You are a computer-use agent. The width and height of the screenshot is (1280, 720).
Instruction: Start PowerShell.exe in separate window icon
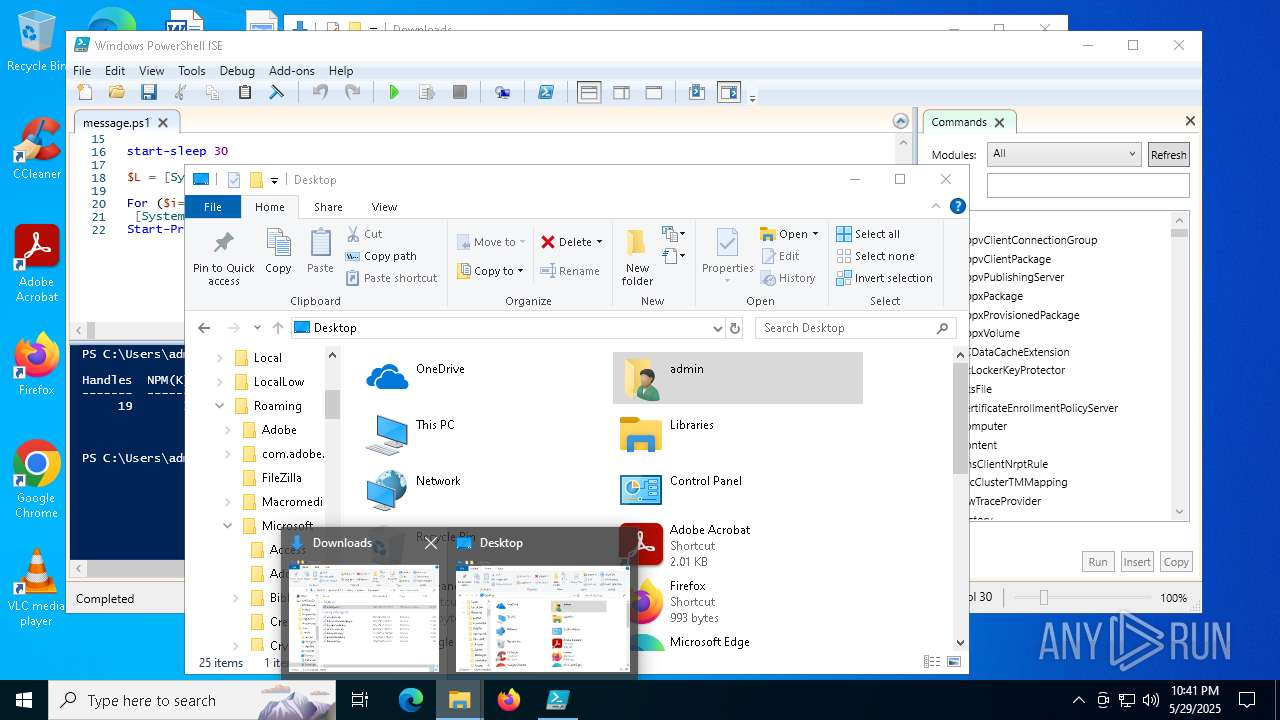pos(546,92)
